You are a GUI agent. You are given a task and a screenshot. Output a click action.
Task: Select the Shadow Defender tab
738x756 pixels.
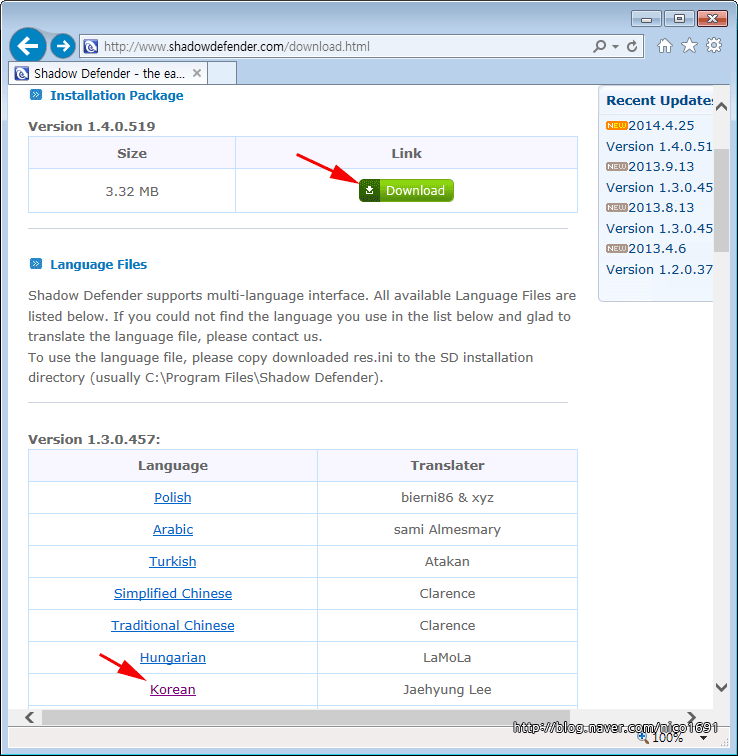(x=108, y=73)
